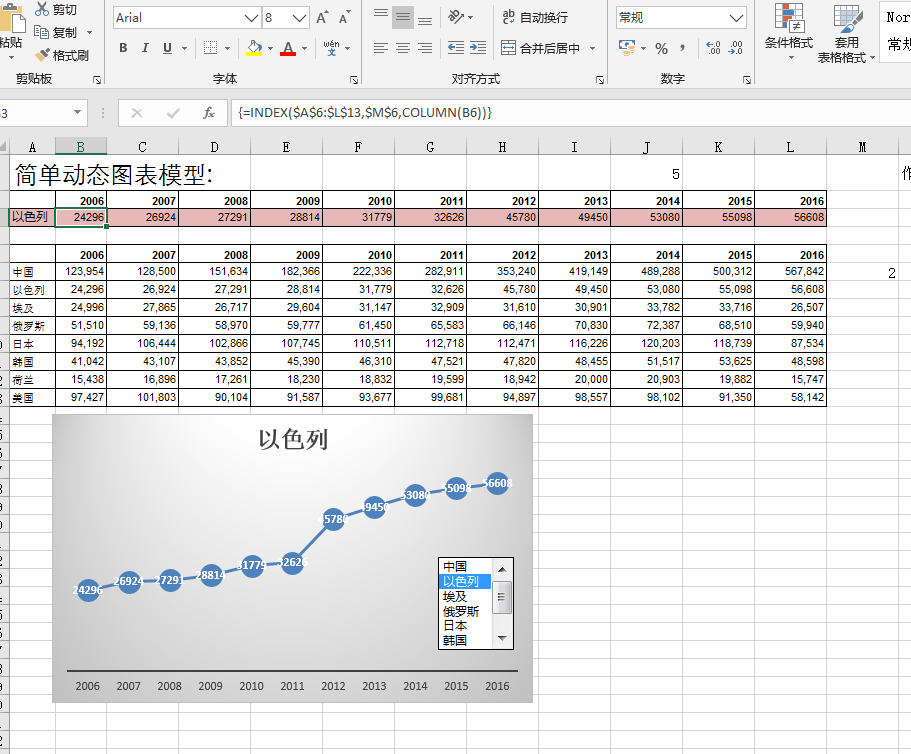This screenshot has width=911, height=754.
Task: Select cell containing 567,842
Action: point(791,271)
